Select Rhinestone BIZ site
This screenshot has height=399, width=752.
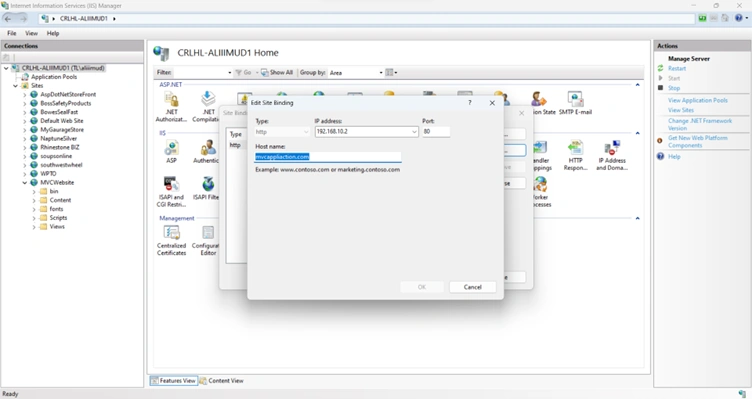pos(59,147)
